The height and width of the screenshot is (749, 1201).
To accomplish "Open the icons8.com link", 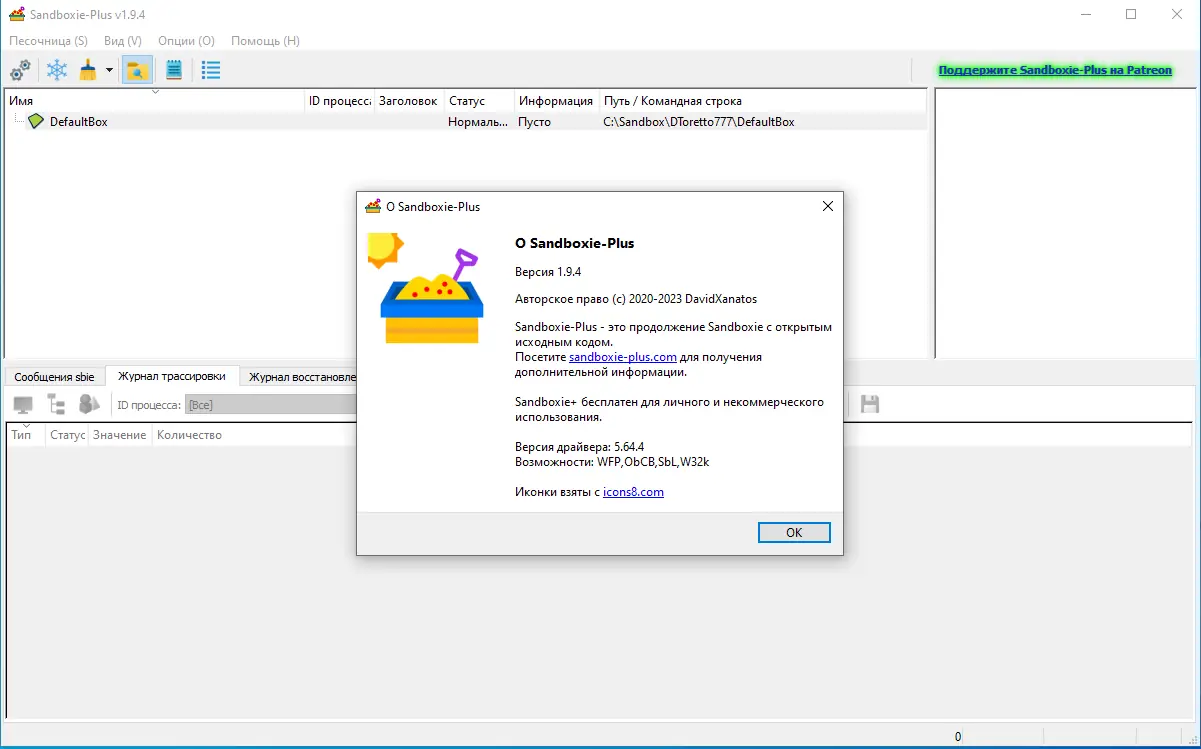I will click(633, 492).
